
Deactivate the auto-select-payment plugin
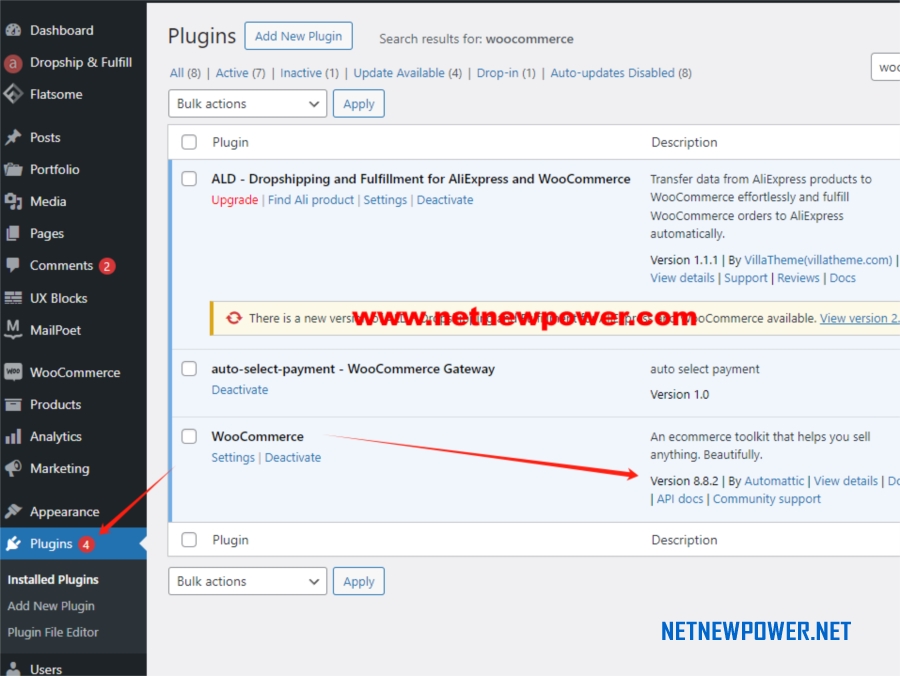click(x=240, y=390)
